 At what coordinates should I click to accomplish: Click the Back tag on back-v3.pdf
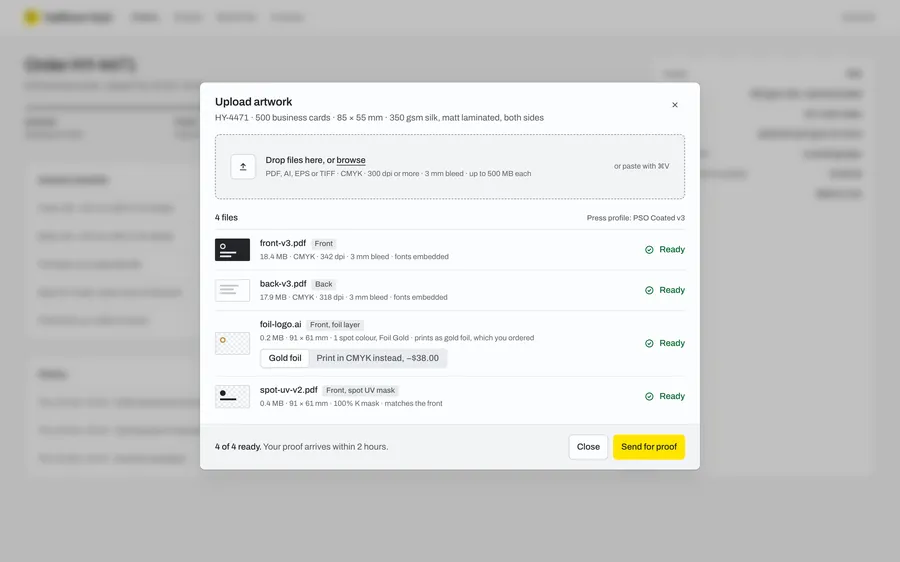324,284
